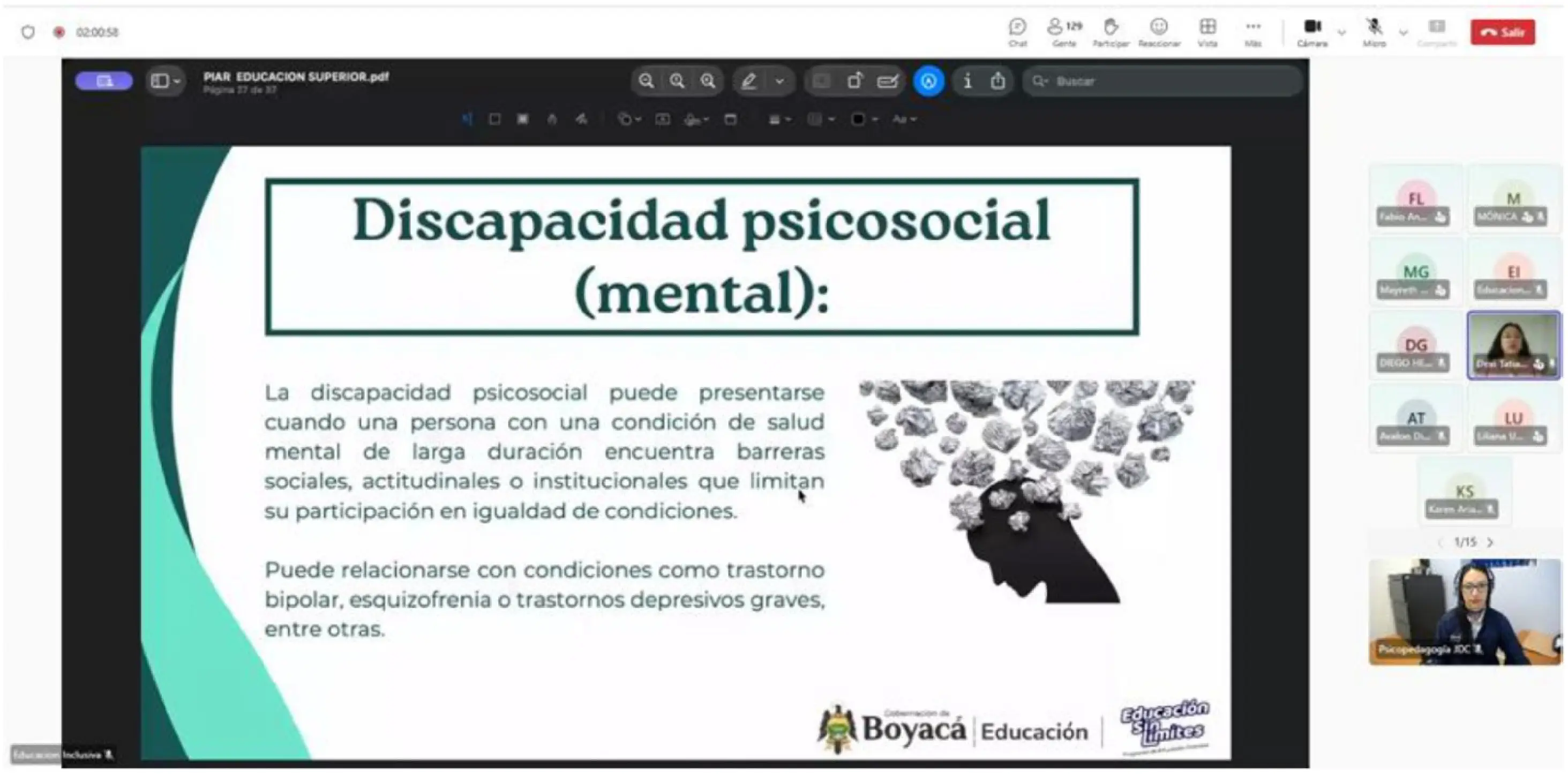The image size is (1568, 782).
Task: Click the form filling toolbar icon
Action: [x=887, y=81]
